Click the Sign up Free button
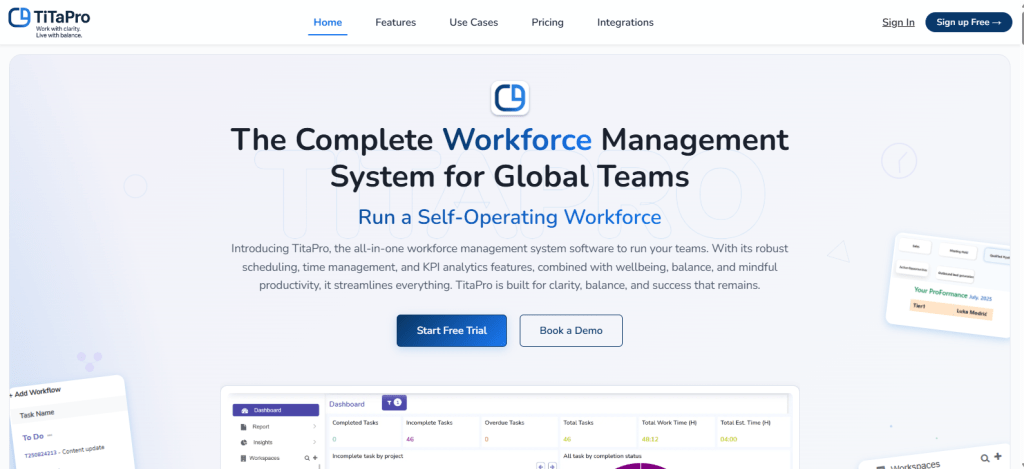 [x=968, y=23]
